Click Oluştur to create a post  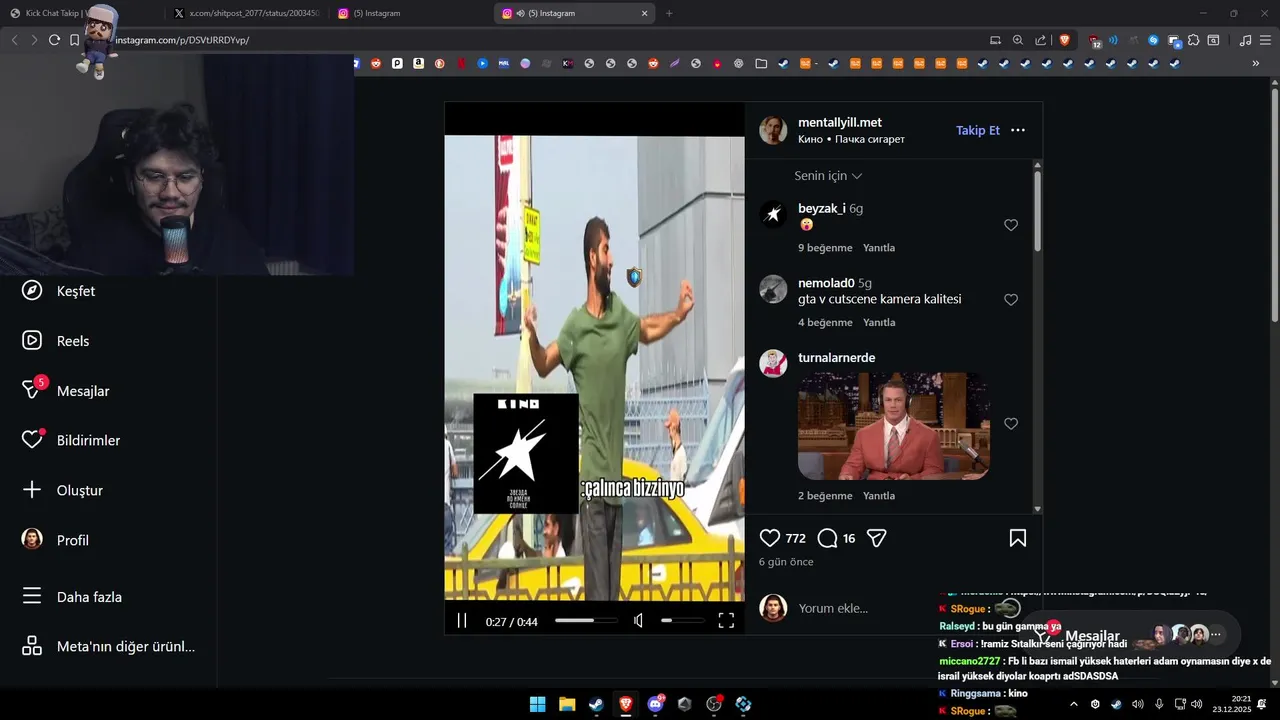tap(63, 490)
